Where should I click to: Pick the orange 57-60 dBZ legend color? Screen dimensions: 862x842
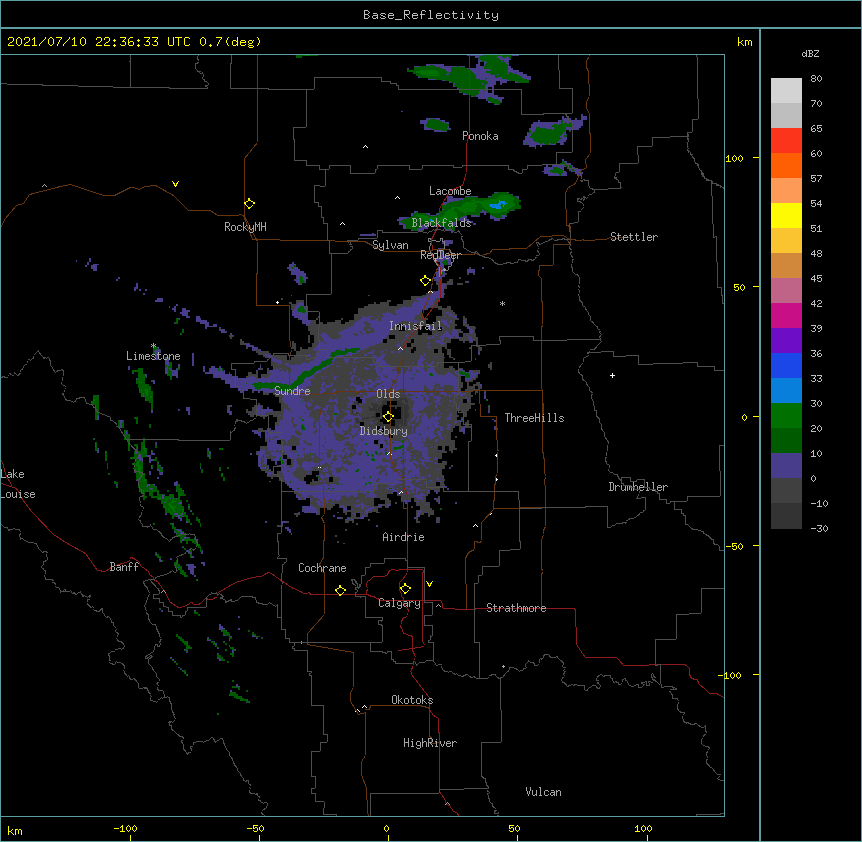click(x=786, y=165)
